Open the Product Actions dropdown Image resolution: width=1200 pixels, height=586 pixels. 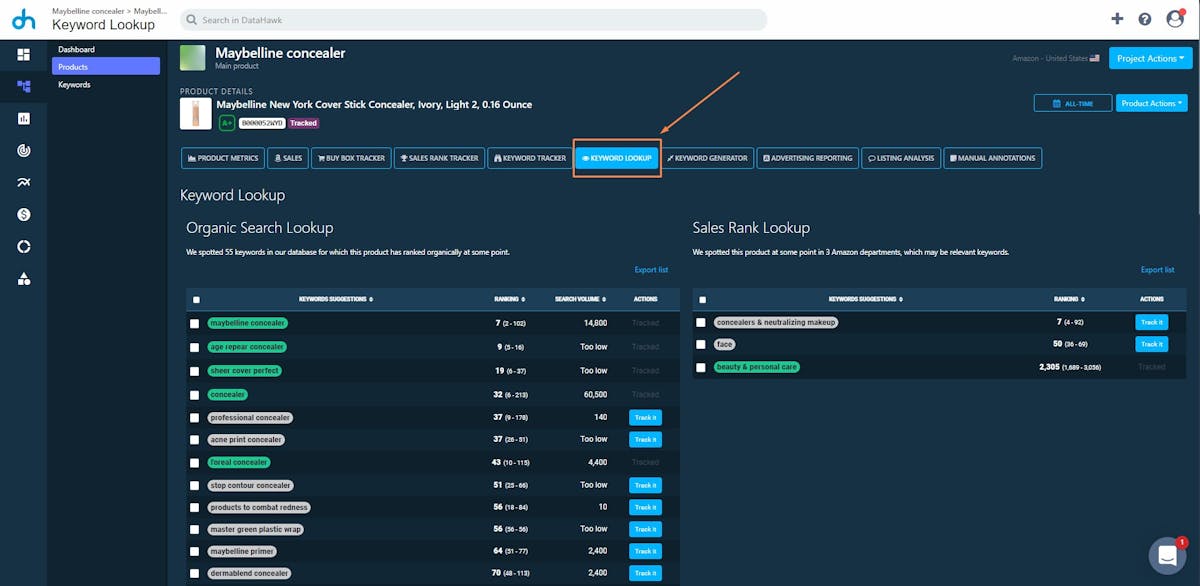[1151, 103]
